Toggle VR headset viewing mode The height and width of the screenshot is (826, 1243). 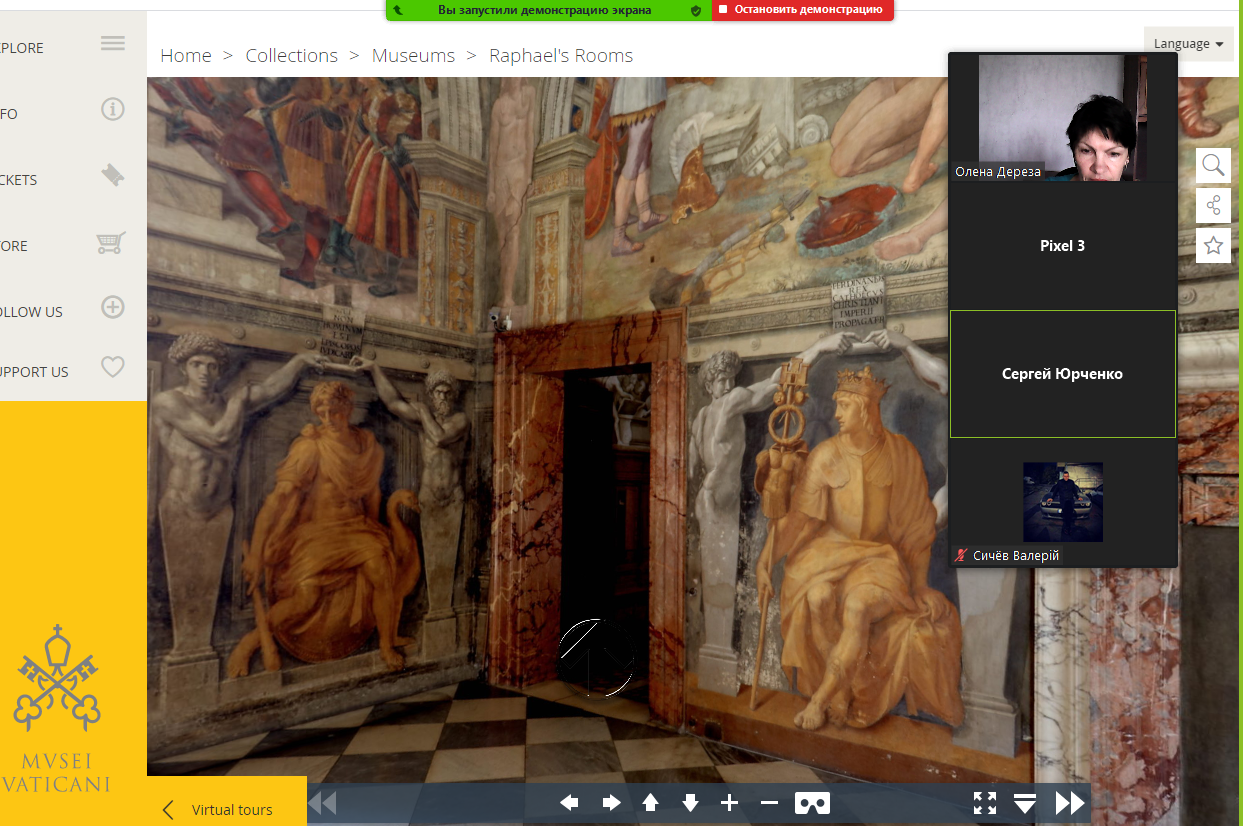812,803
